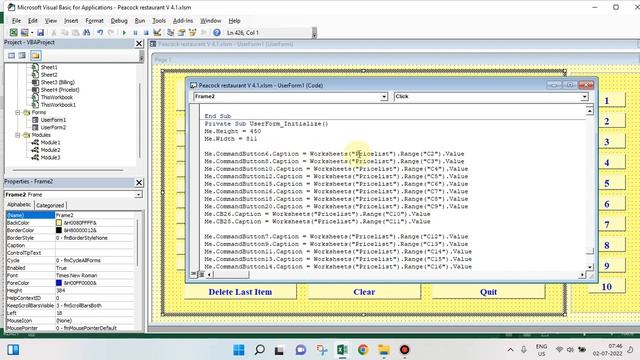Collapse the Modules folder in project tree
Screen dimensions: 640x360
18,135
